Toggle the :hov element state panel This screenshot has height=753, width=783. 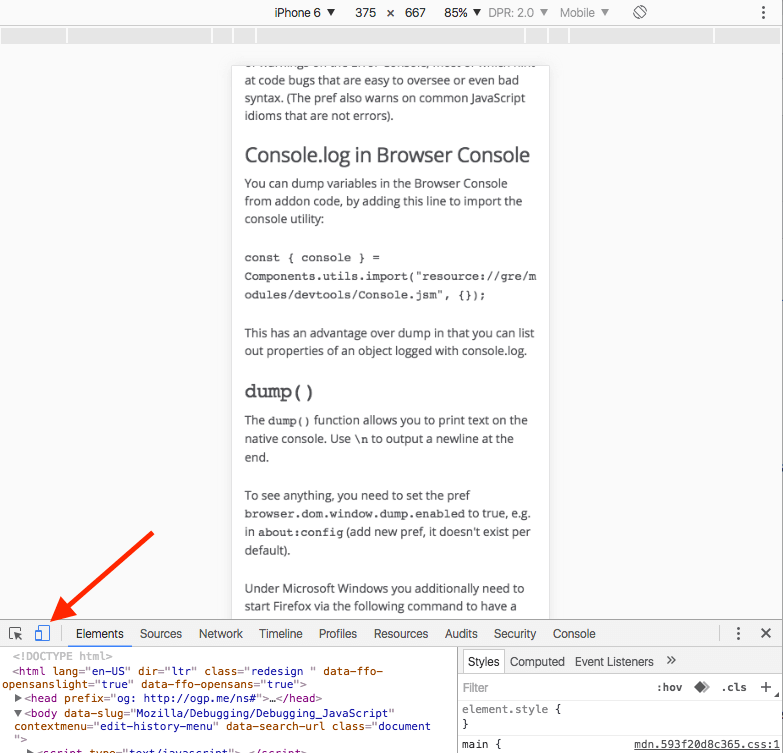[669, 688]
